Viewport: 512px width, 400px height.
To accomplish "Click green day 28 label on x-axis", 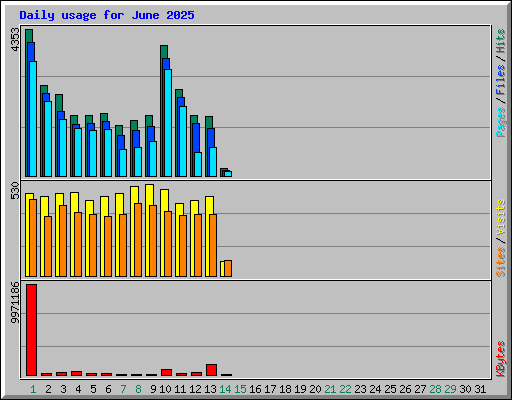I will [435, 389].
